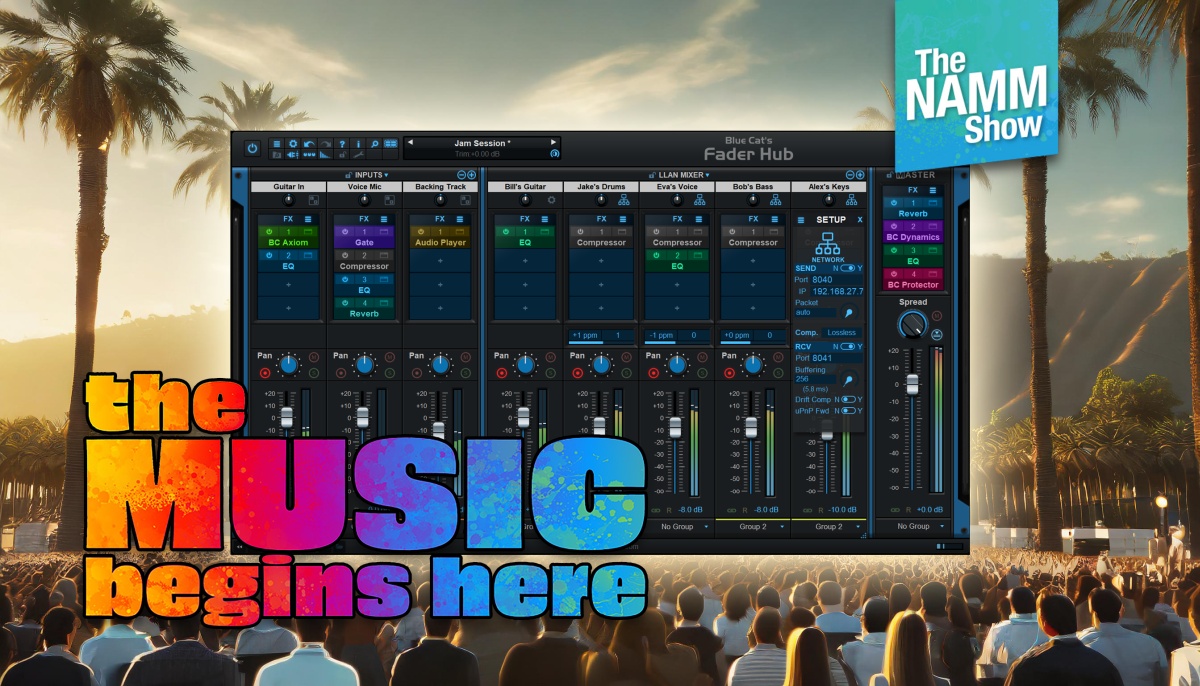The width and height of the screenshot is (1200, 686).
Task: Expand the INPUTS section dropdown
Action: click(x=386, y=175)
